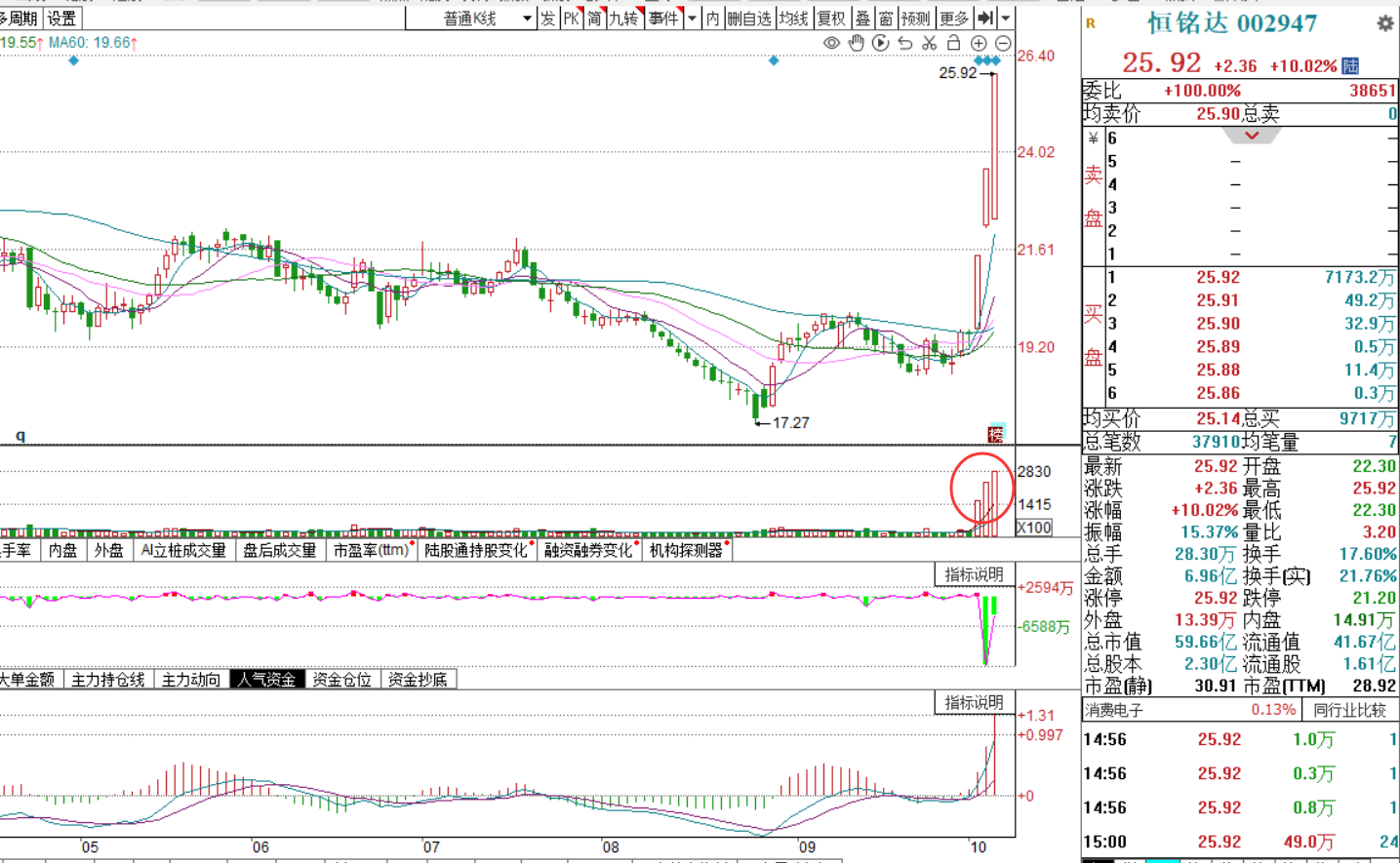Select the 盘后成交量 tab
The height and width of the screenshot is (863, 1400).
(x=279, y=550)
